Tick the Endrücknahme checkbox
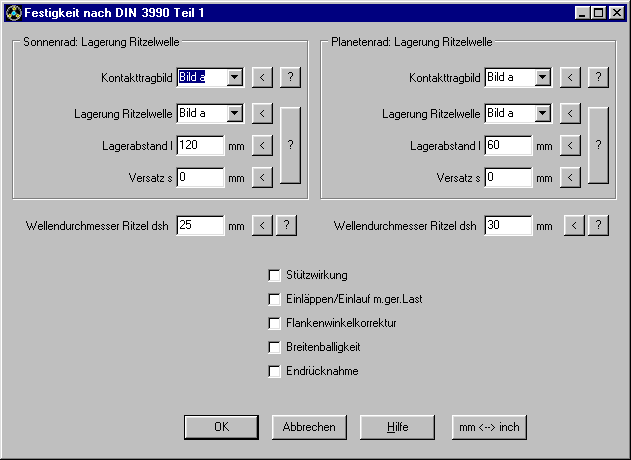The height and width of the screenshot is (460, 631). (x=275, y=371)
